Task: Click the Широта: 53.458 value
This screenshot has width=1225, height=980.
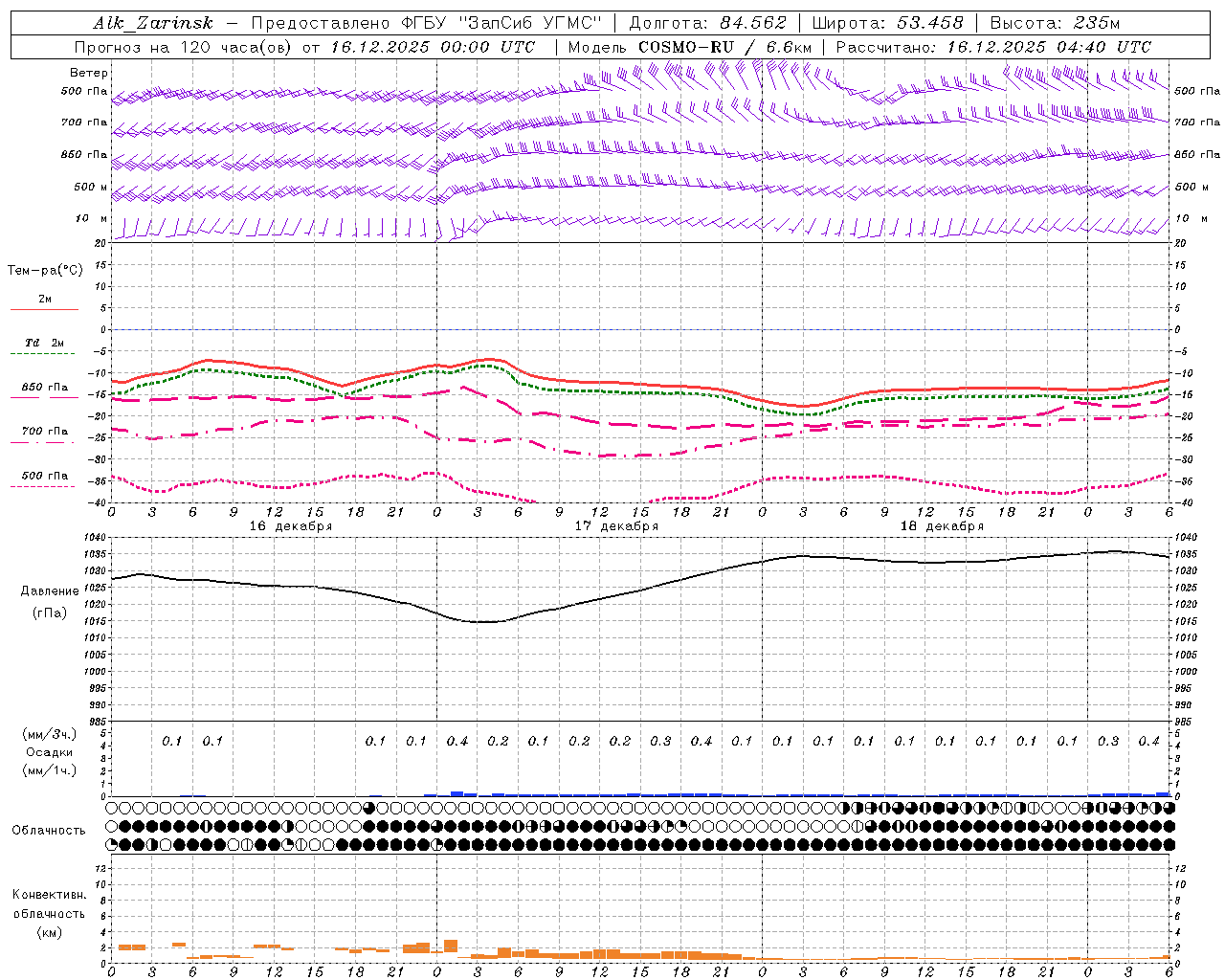Action: click(x=887, y=23)
